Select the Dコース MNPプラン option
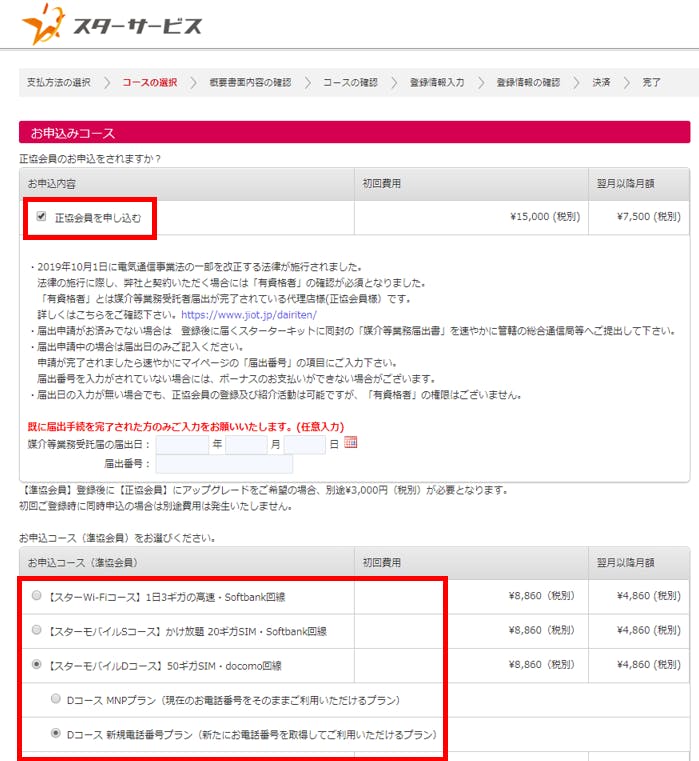Screen dimensions: 699x761 pyautogui.click(x=56, y=699)
